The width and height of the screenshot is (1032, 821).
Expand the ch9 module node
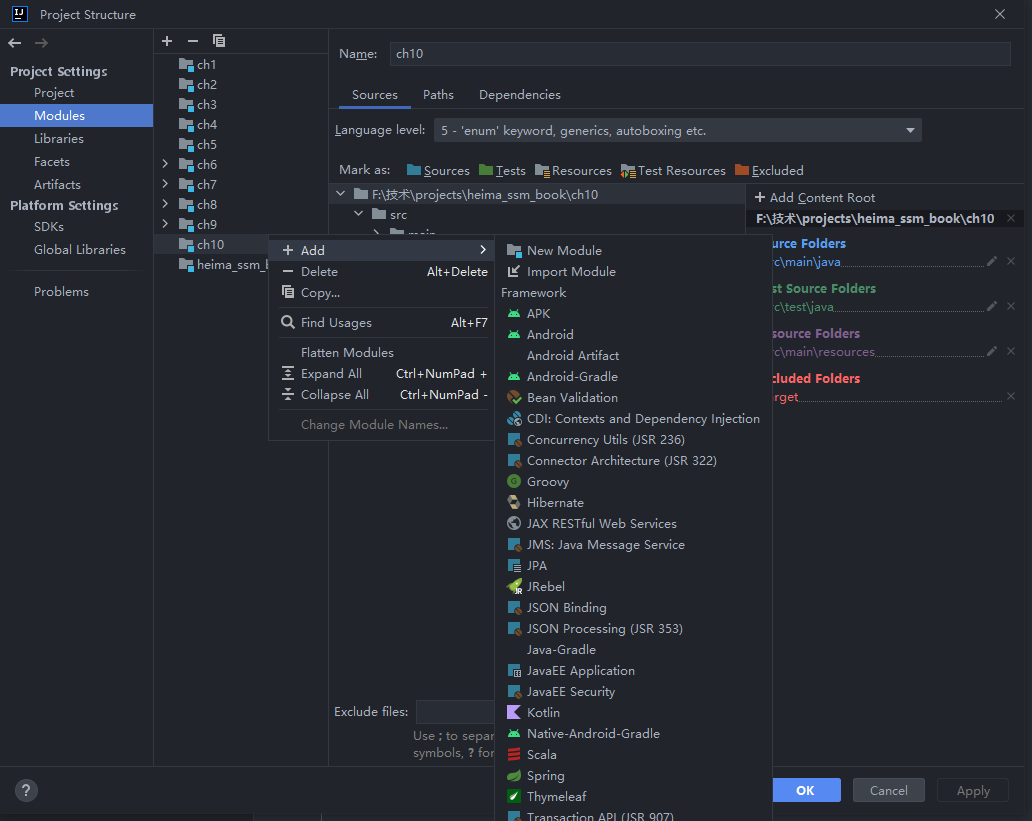165,225
